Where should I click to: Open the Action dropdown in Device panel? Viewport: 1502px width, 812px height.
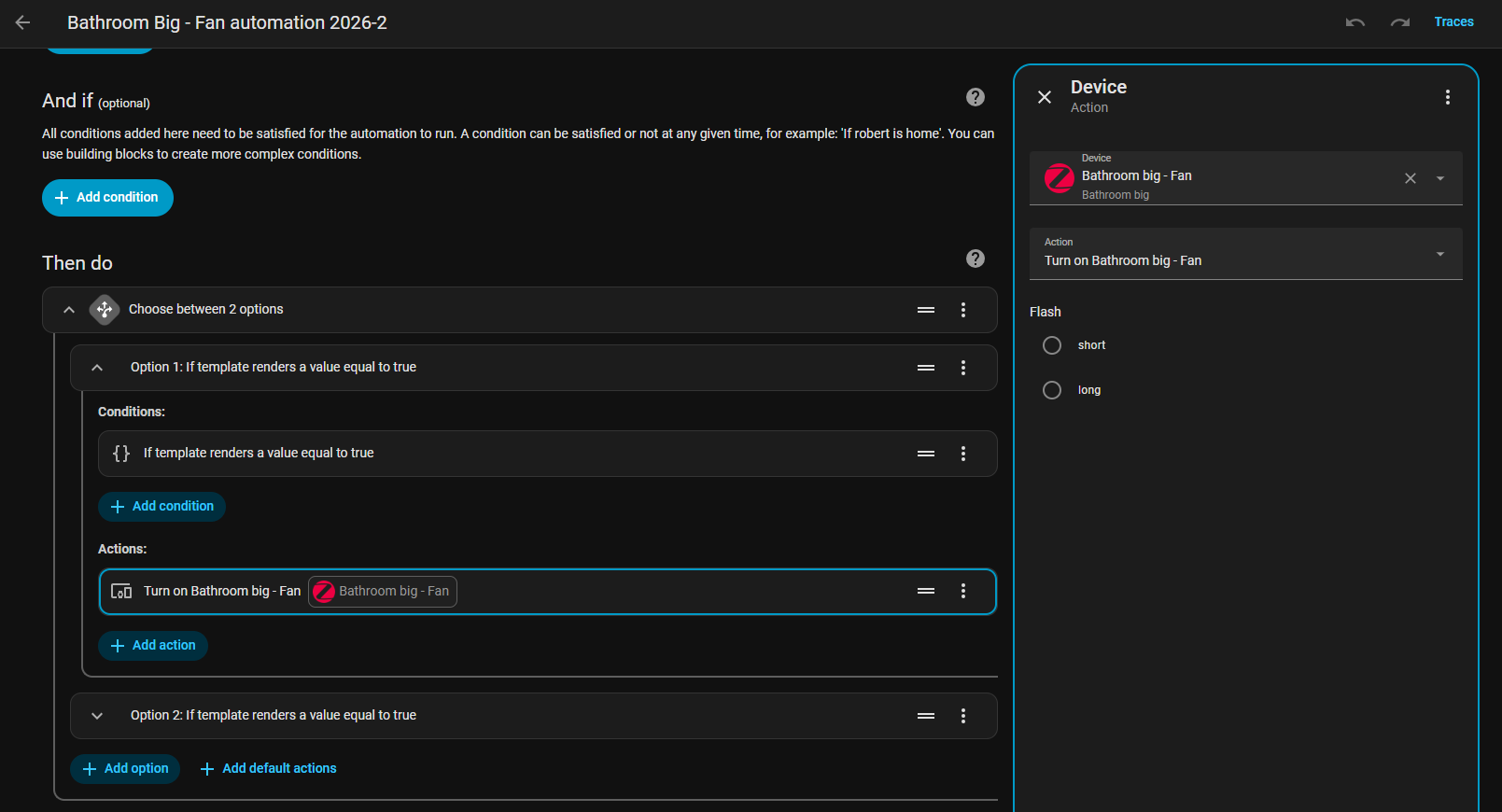pyautogui.click(x=1244, y=254)
